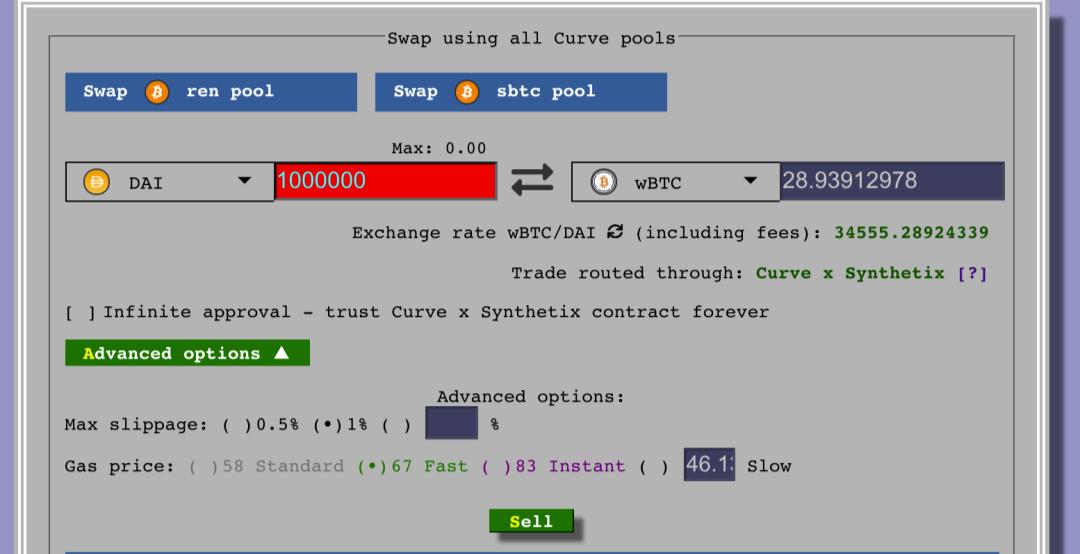Click the bitcoin icon on sbtc pool
This screenshot has height=554, width=1080.
[467, 92]
